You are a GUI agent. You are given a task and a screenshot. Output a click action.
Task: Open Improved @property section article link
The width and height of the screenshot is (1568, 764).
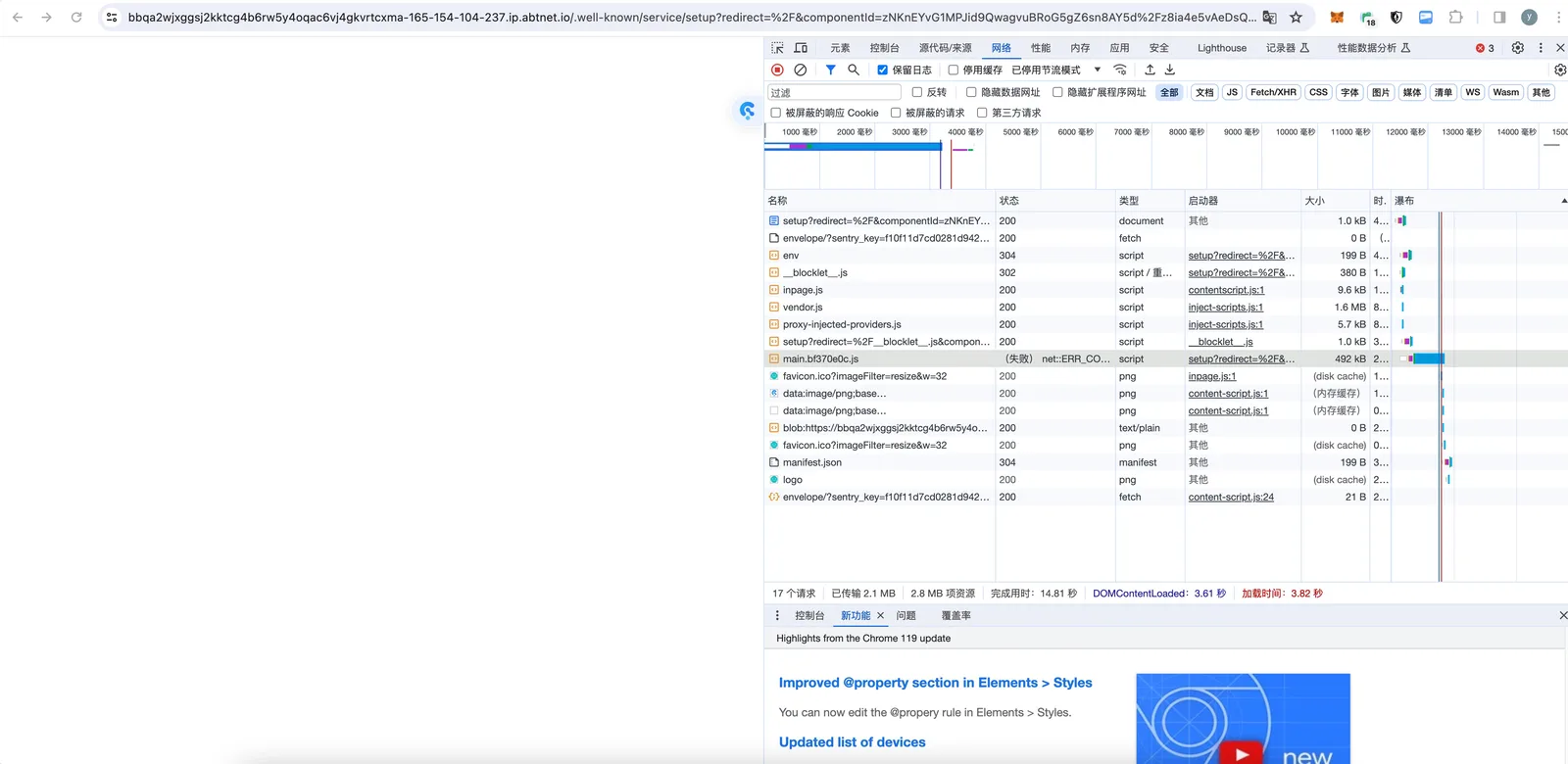click(935, 683)
